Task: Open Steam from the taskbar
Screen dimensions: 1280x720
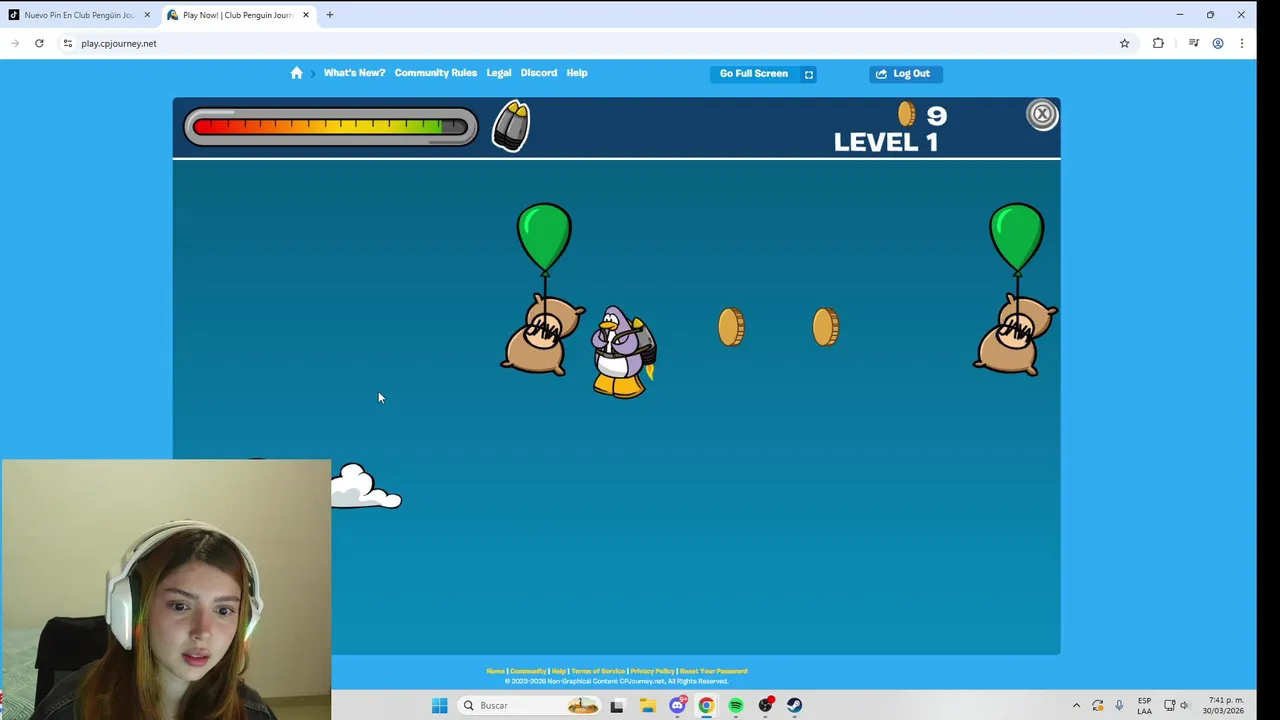Action: click(x=794, y=706)
